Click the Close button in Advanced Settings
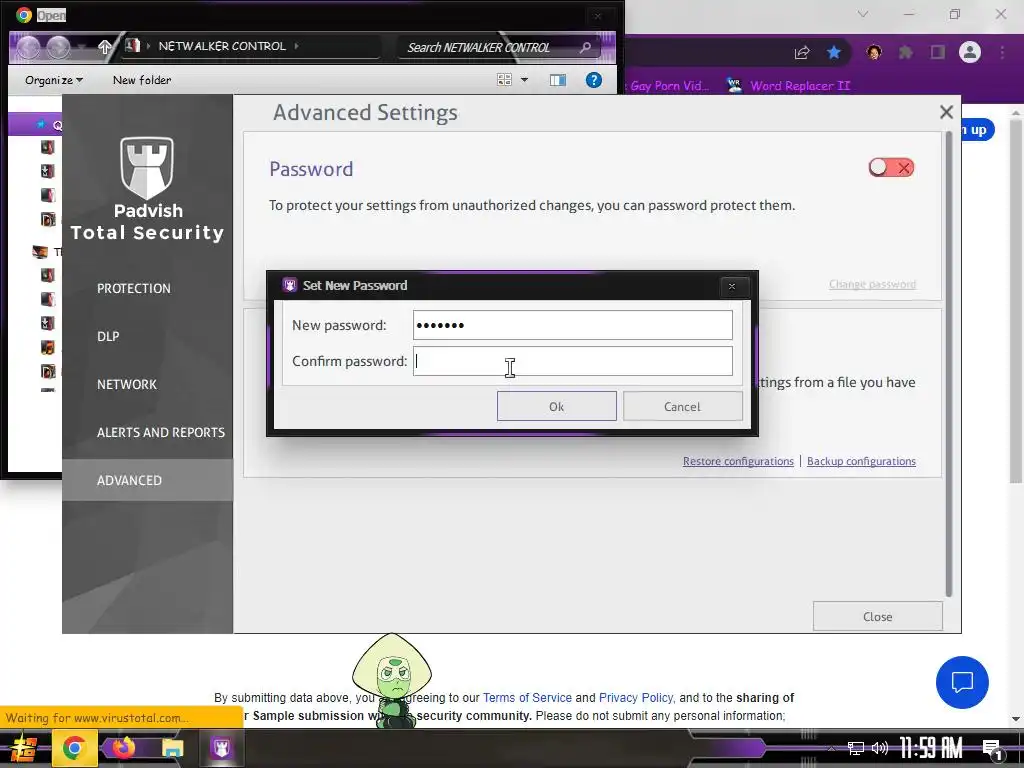 pos(878,616)
